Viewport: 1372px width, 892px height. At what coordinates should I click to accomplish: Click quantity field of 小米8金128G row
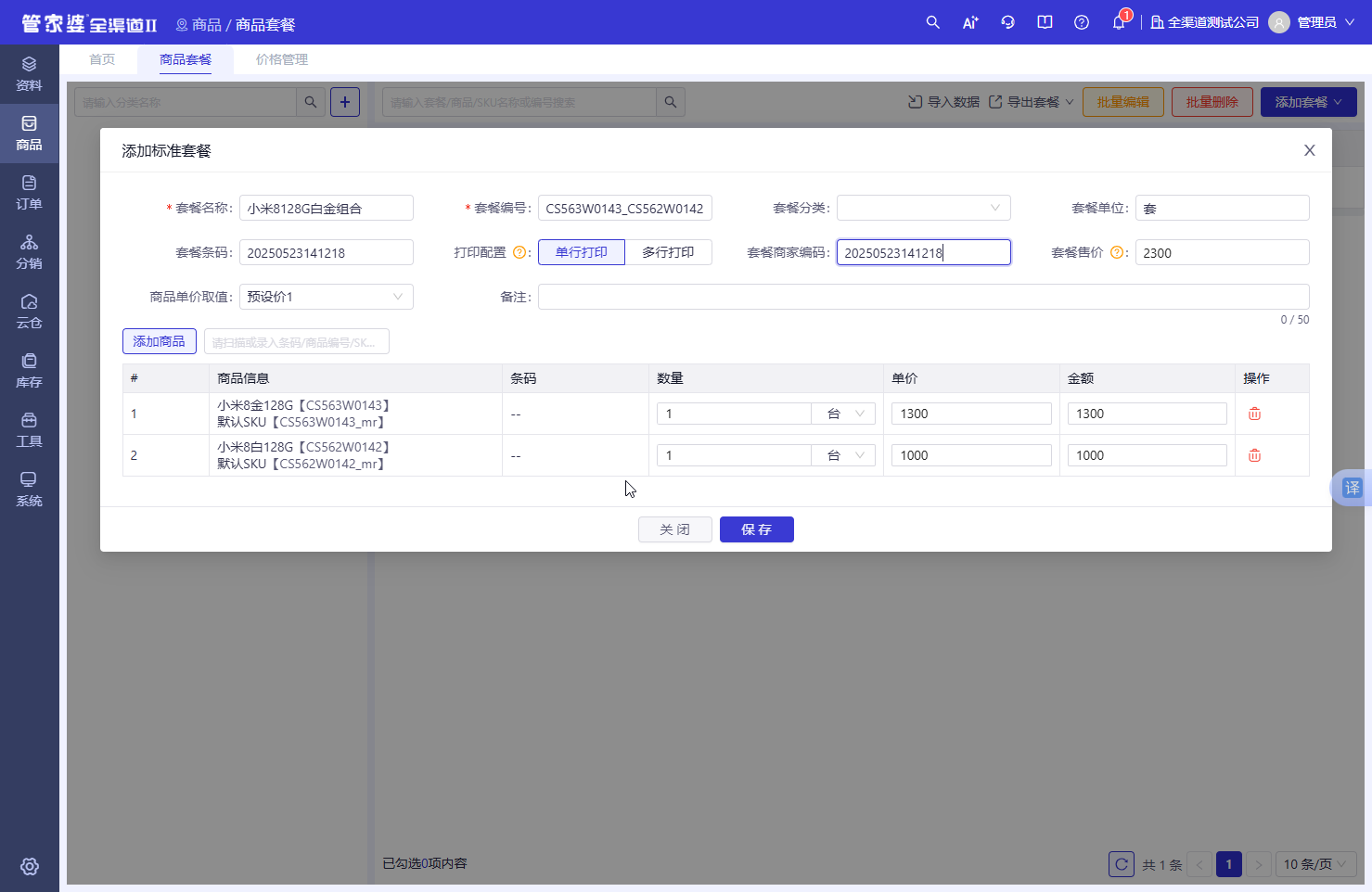tap(734, 414)
